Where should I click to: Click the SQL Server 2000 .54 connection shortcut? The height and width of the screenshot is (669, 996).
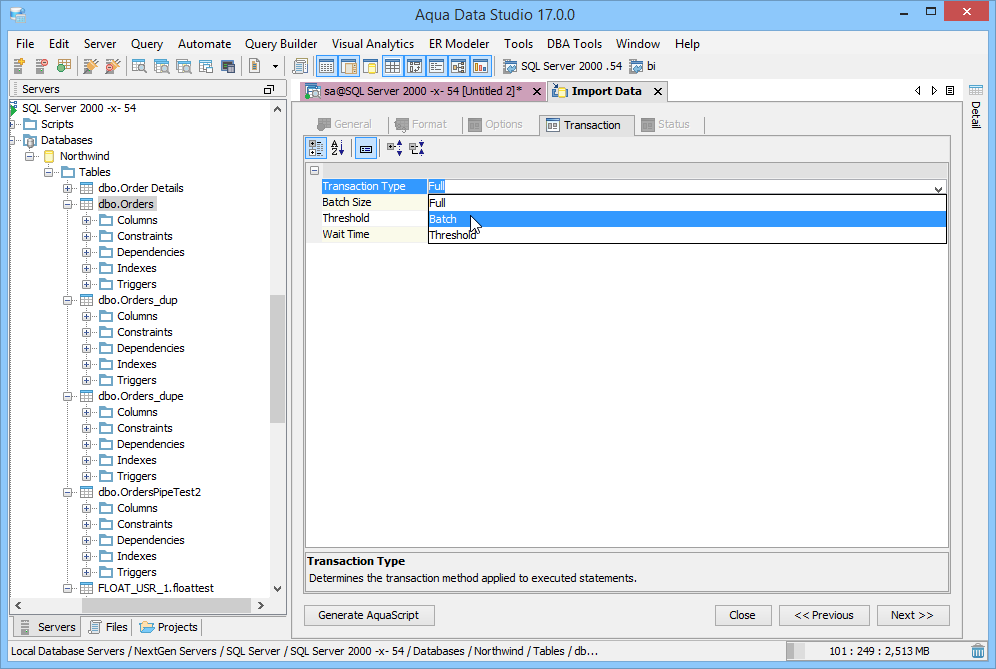click(563, 66)
